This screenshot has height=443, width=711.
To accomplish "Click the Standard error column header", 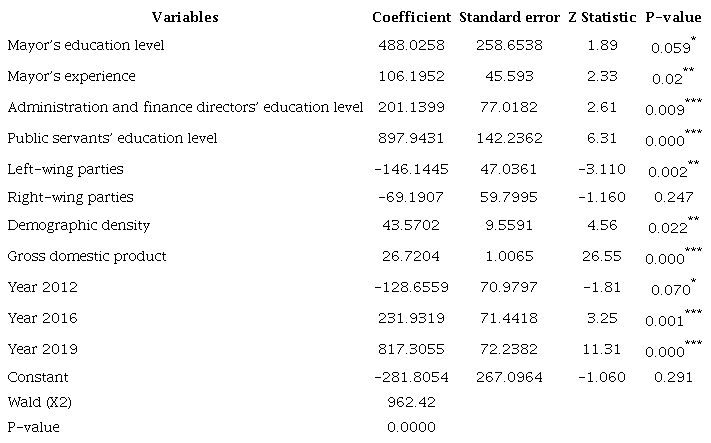I will [x=510, y=17].
